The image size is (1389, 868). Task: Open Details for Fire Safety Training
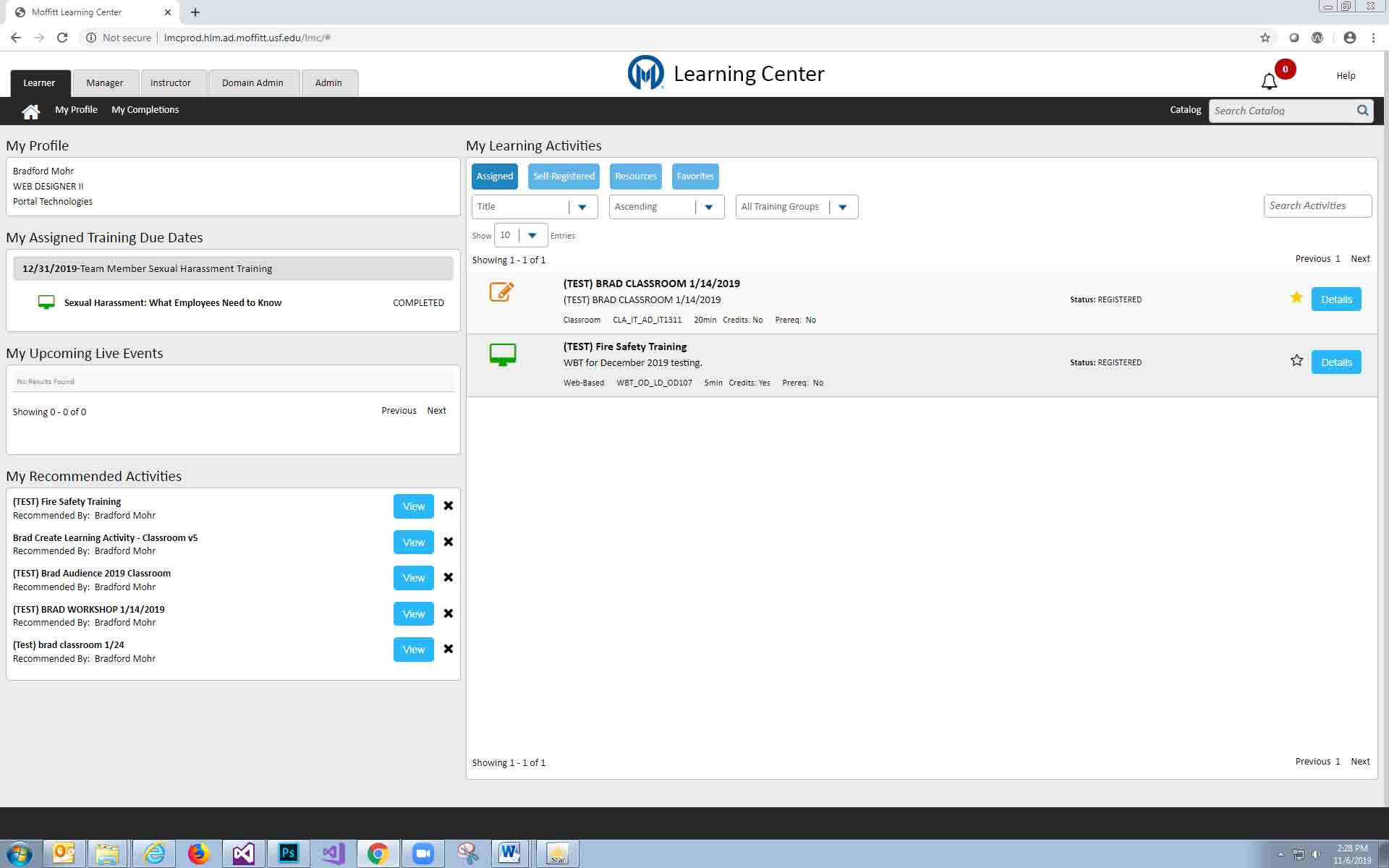(x=1335, y=362)
